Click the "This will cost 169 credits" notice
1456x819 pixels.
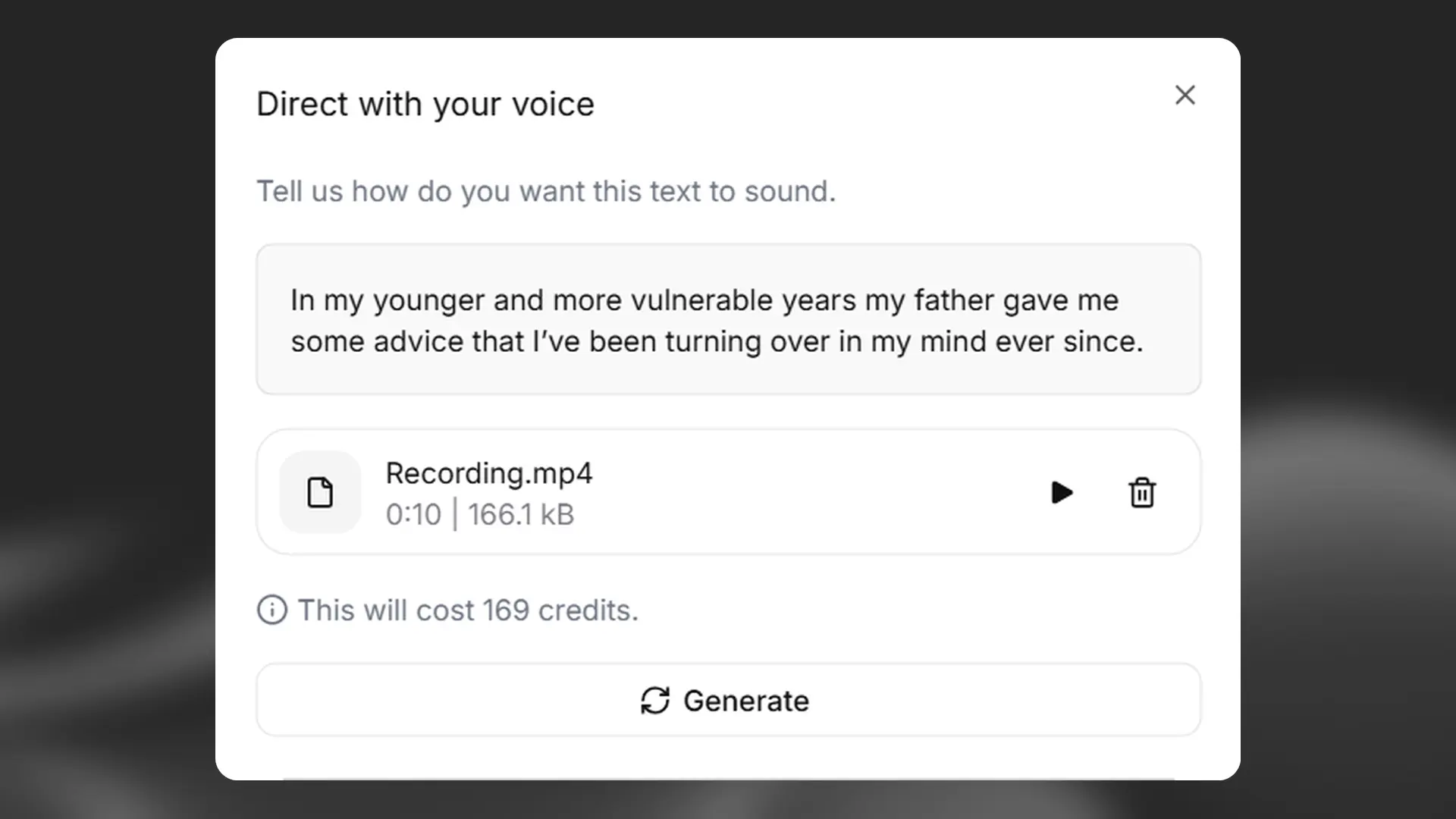click(x=468, y=610)
